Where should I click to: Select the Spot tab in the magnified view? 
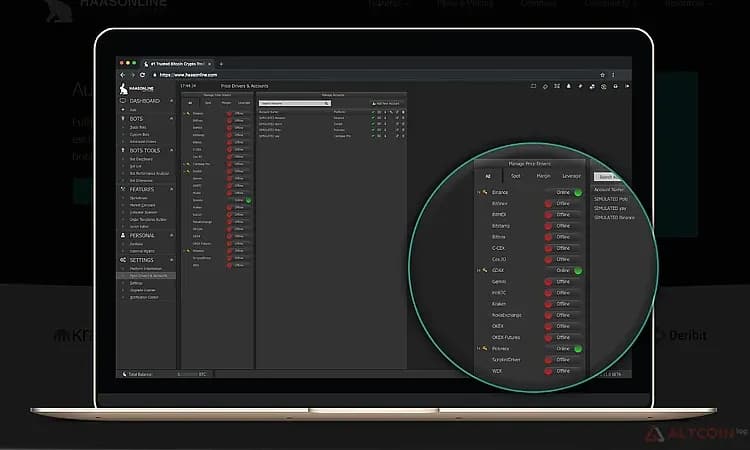click(x=516, y=176)
